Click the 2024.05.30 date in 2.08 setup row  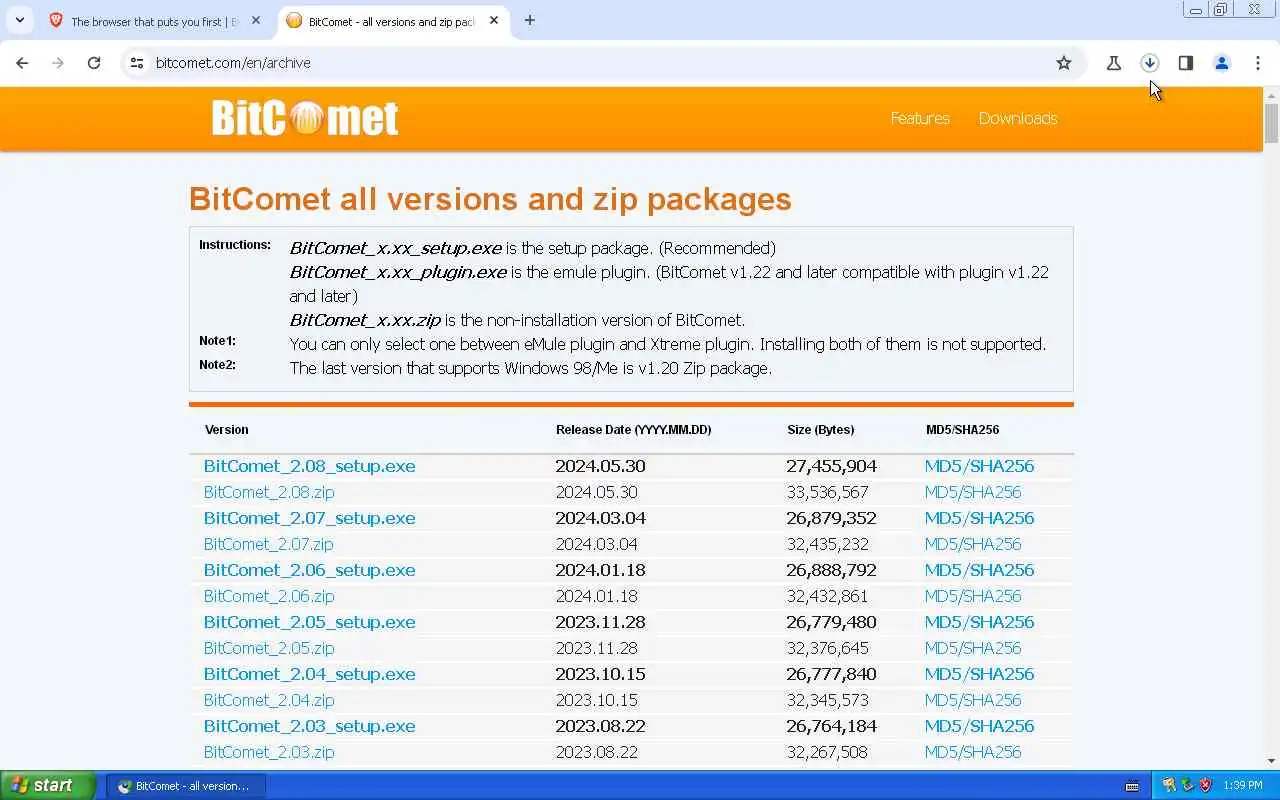click(600, 466)
